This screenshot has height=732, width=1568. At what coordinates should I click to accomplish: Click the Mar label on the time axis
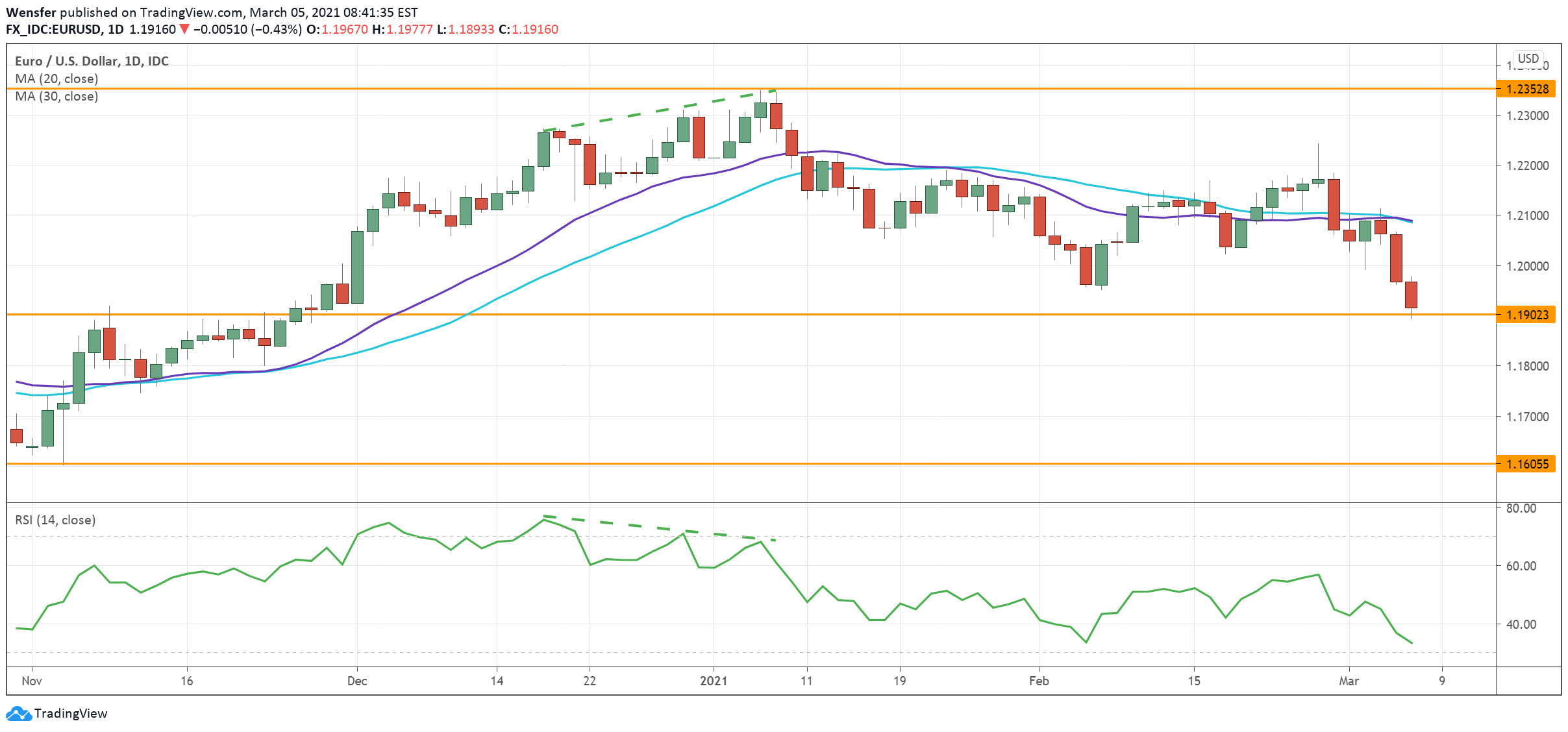[x=1349, y=681]
